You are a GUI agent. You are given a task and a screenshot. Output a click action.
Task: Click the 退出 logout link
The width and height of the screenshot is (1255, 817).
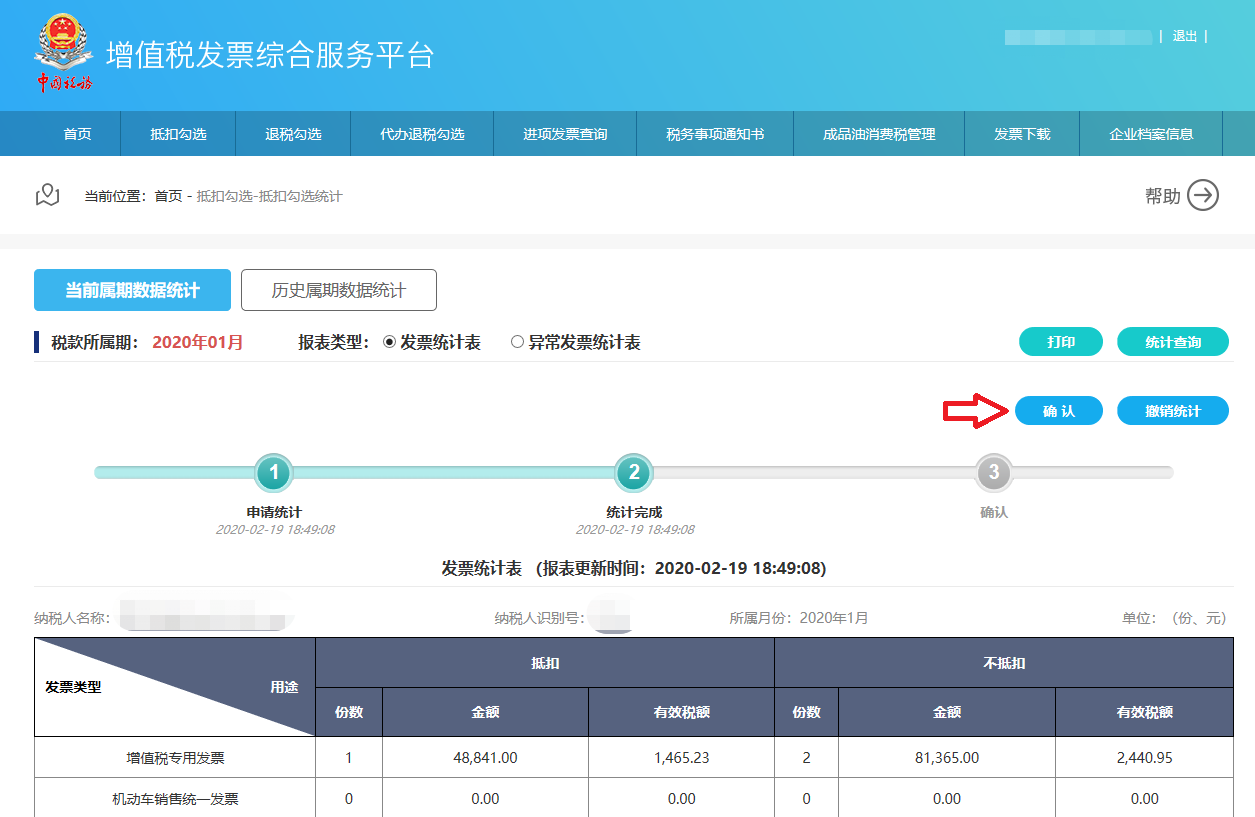tap(1184, 36)
